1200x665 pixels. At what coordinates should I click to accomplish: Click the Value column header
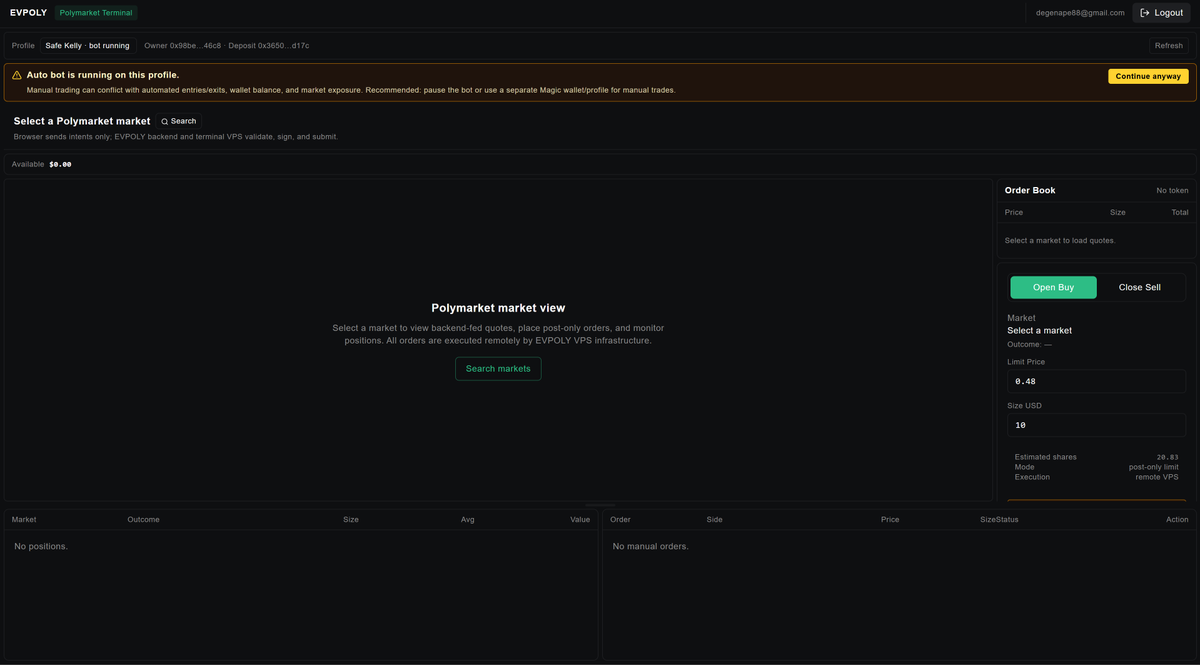[x=580, y=519]
